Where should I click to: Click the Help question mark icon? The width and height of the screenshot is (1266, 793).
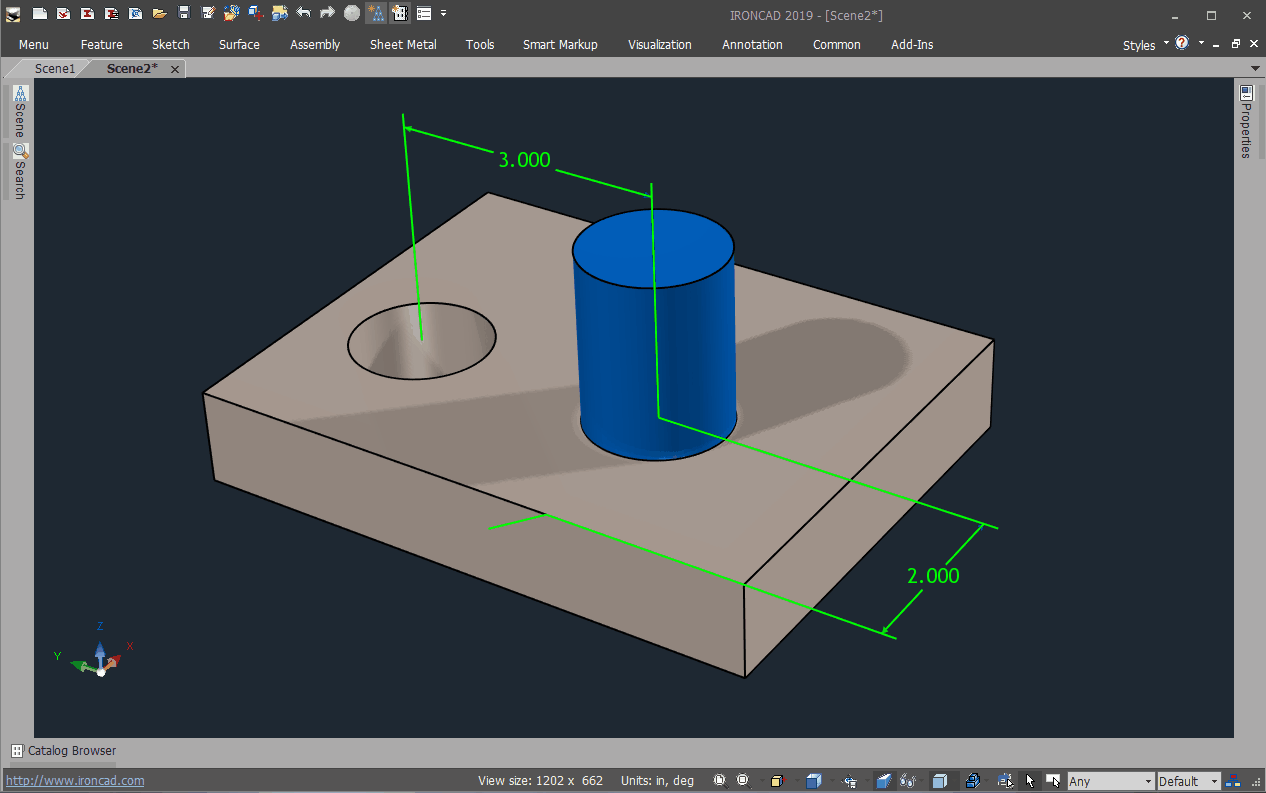click(1182, 43)
